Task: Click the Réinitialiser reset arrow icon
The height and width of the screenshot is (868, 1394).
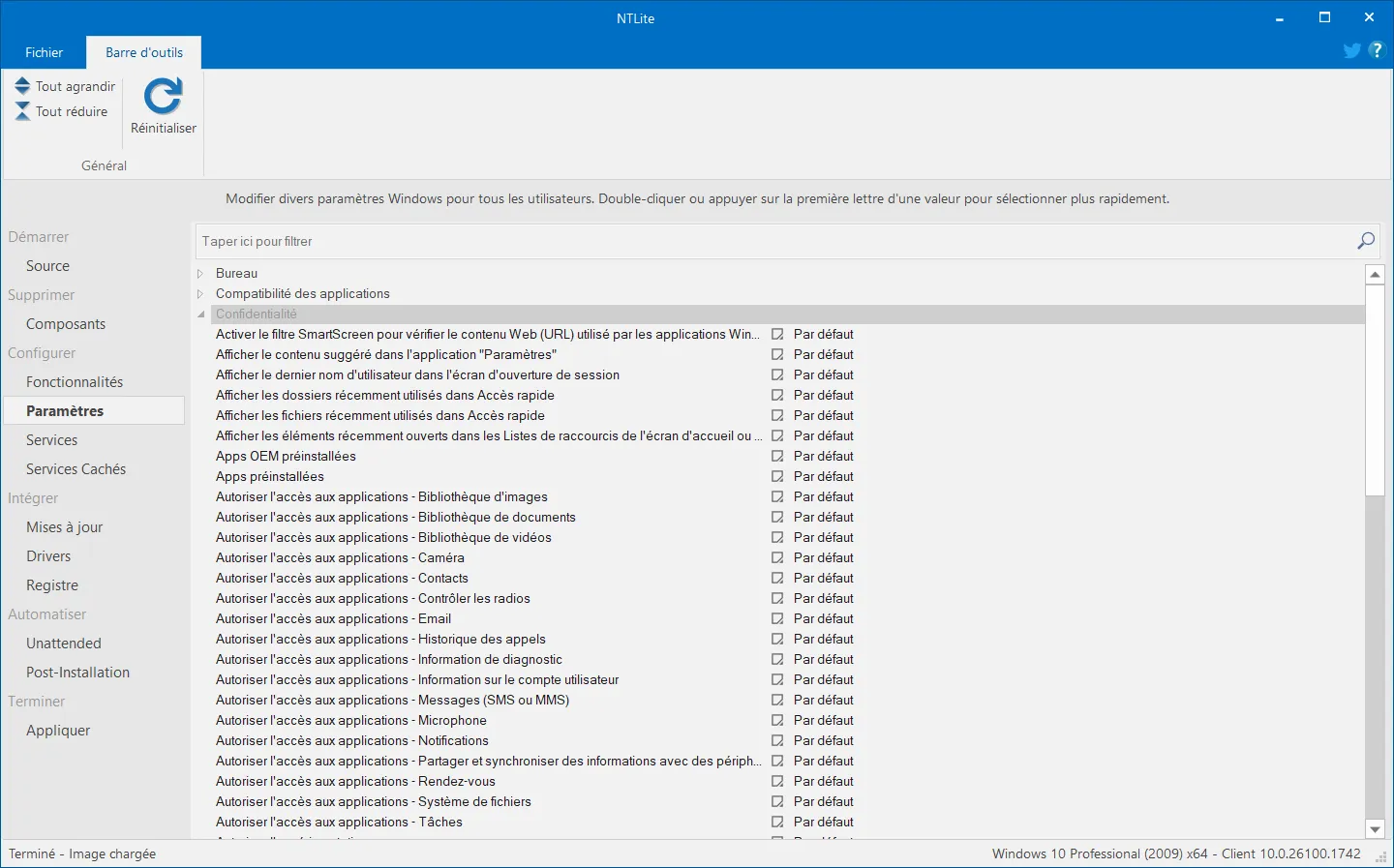Action: pyautogui.click(x=163, y=97)
